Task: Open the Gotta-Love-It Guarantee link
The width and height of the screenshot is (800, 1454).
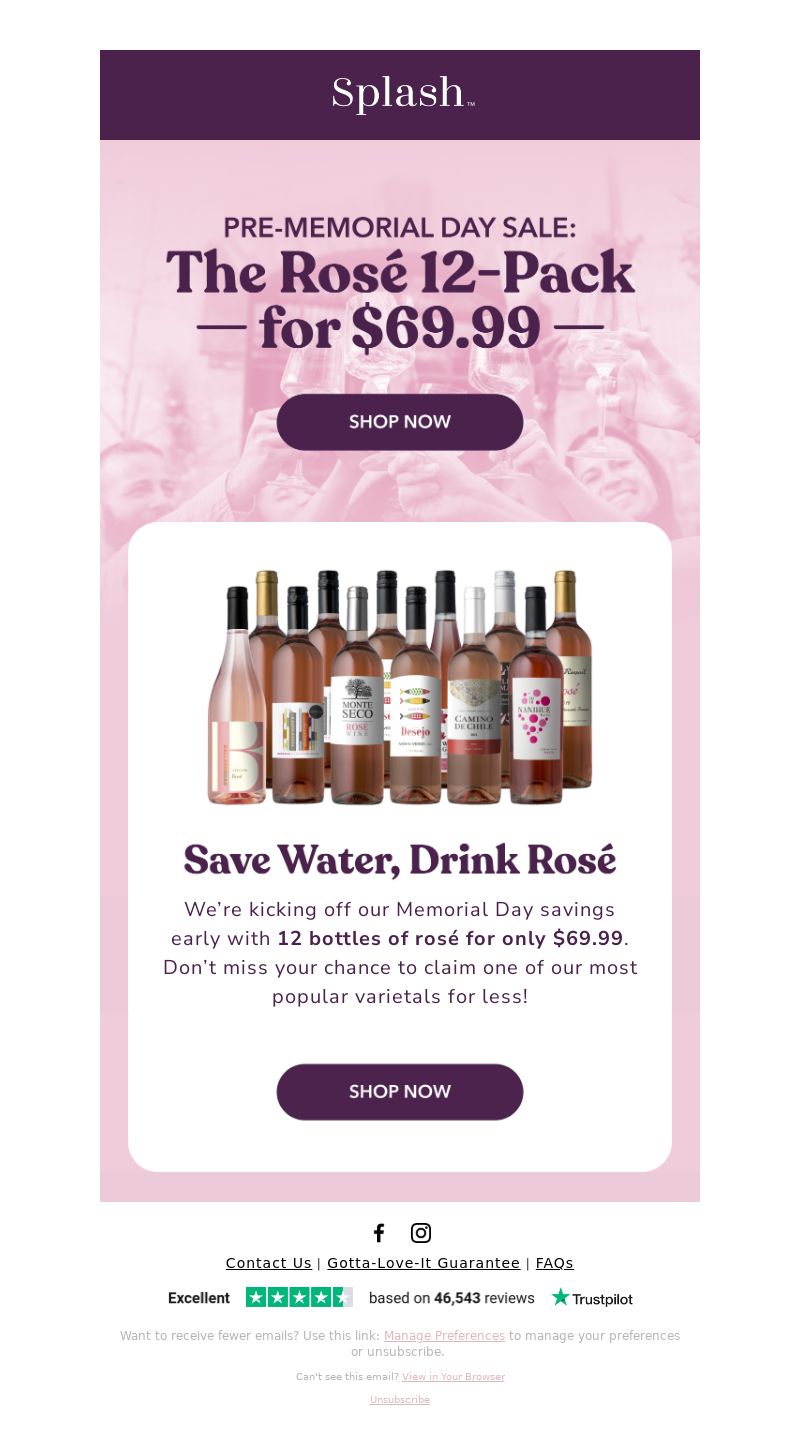Action: click(x=423, y=1263)
